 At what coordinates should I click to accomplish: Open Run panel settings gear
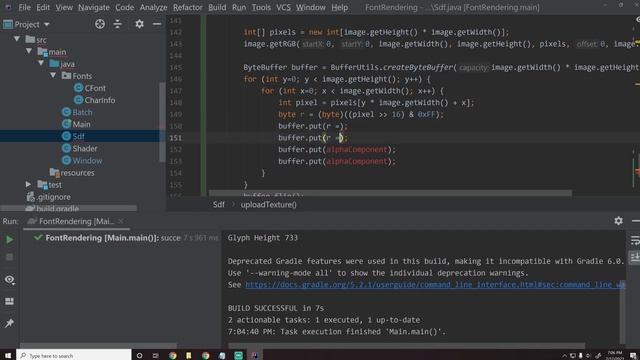[x=618, y=221]
